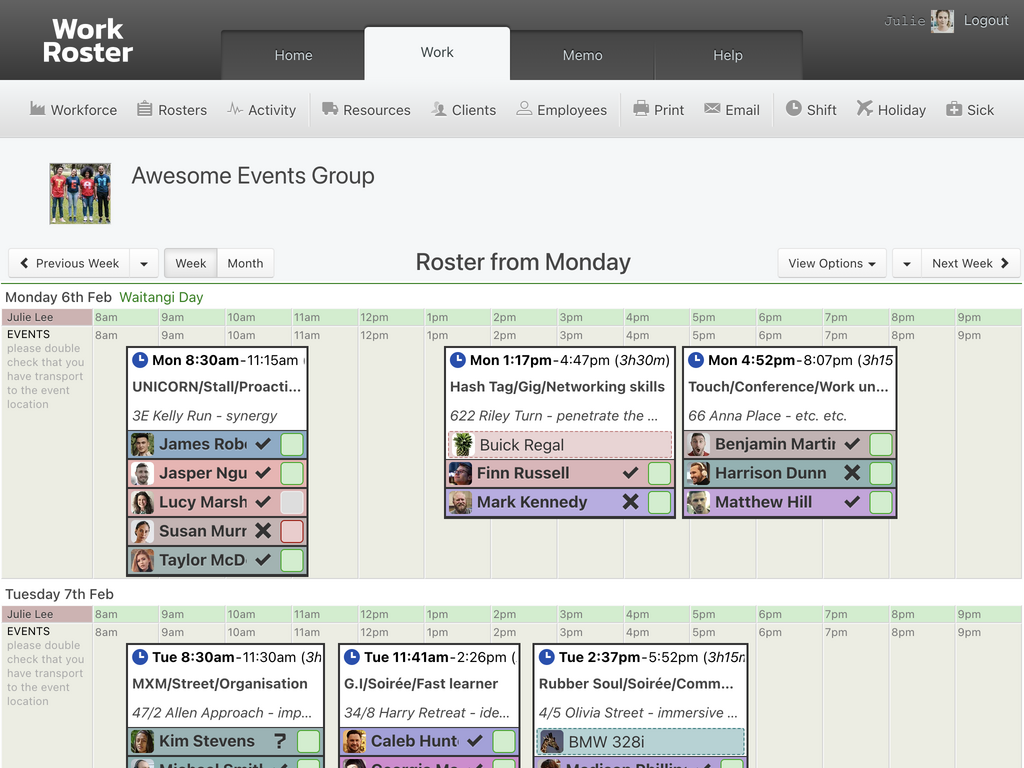Screen dimensions: 1024x768
Task: Click the Awesome Events Group team photo
Action: click(x=79, y=190)
